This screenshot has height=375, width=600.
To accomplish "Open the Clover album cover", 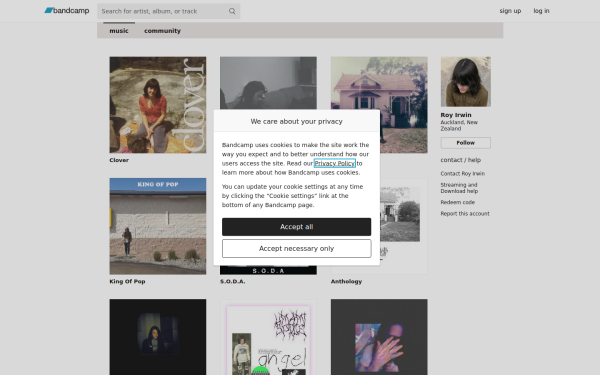I will (x=158, y=105).
